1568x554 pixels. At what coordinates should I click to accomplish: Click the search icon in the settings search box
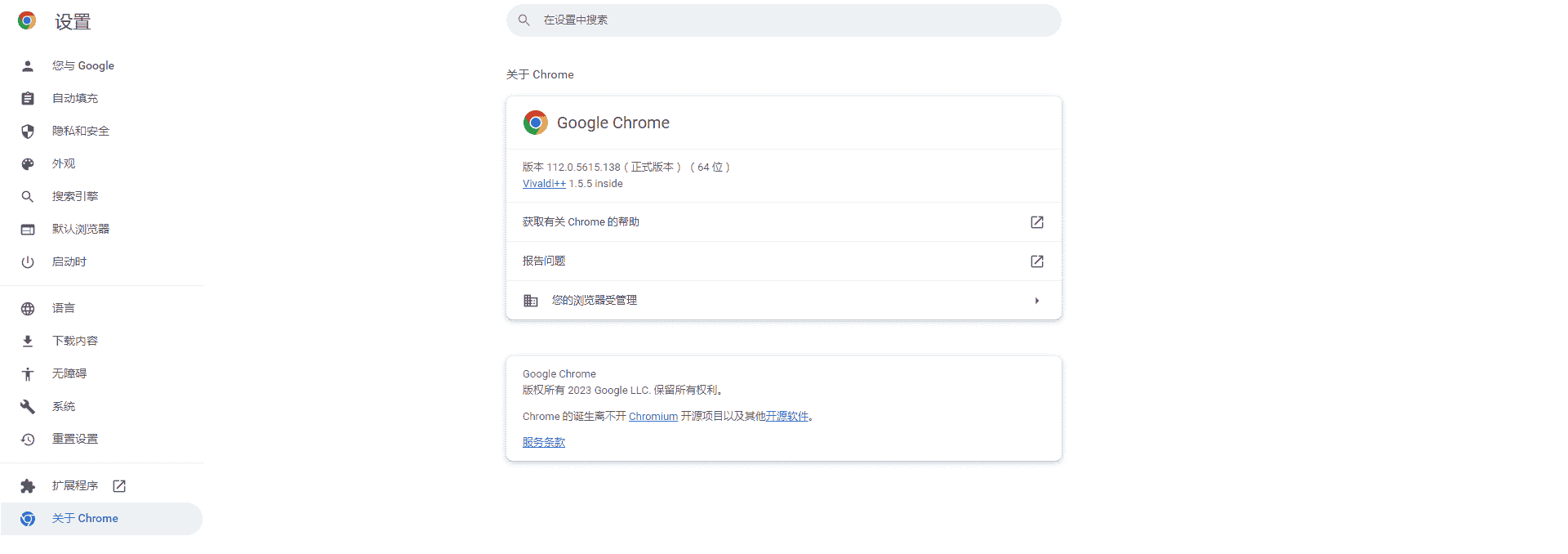pyautogui.click(x=524, y=20)
